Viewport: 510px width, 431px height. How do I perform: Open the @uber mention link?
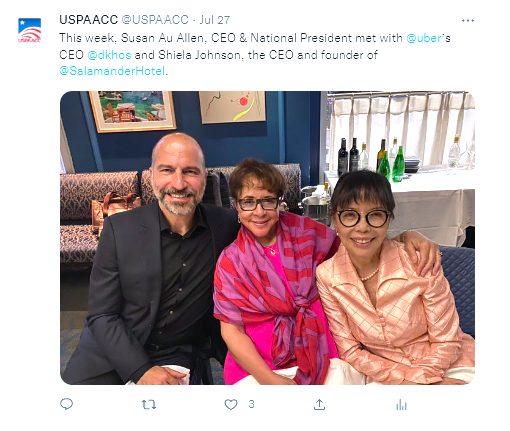coord(424,38)
